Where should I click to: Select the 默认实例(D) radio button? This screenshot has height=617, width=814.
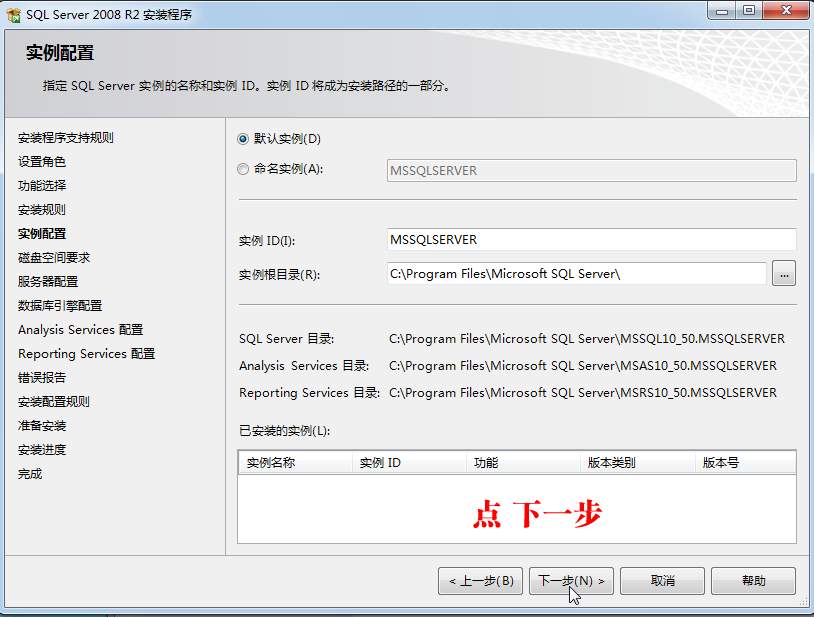pos(242,139)
